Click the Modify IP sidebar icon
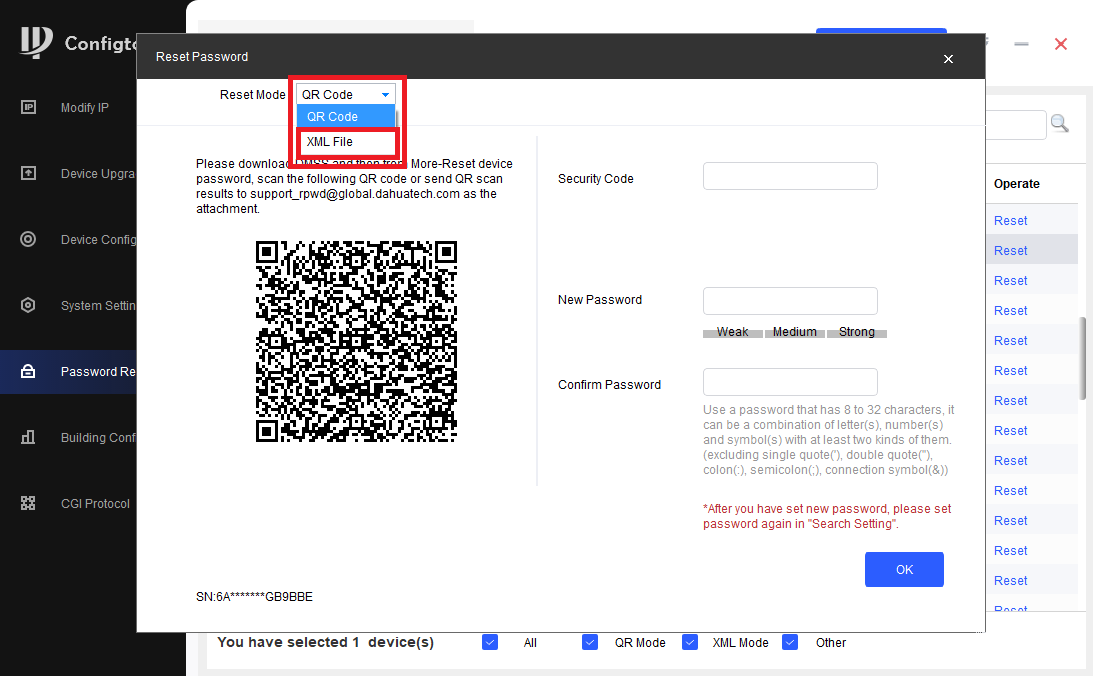 (x=28, y=107)
